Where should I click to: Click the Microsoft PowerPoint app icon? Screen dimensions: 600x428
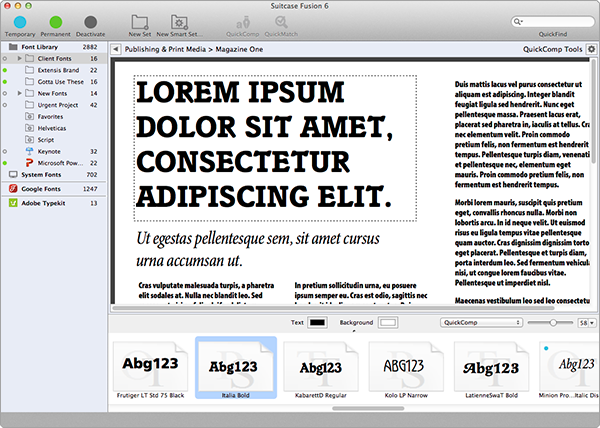pos(29,163)
